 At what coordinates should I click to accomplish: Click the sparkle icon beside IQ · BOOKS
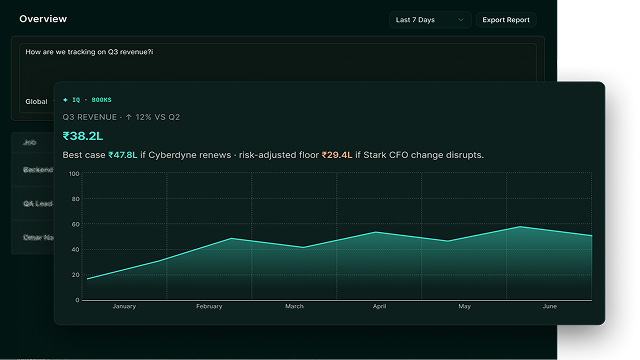[65, 100]
